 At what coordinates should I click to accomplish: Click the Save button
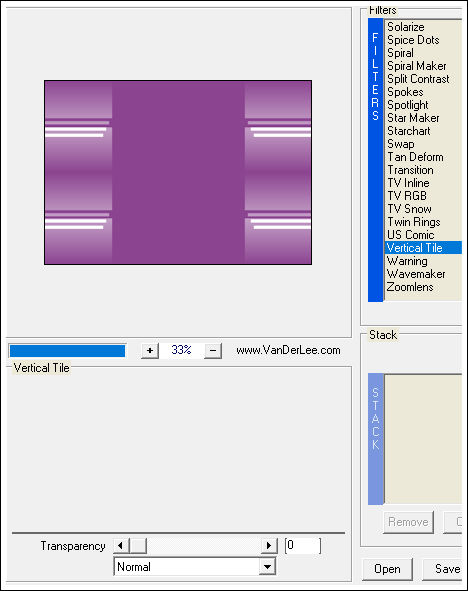coord(445,569)
